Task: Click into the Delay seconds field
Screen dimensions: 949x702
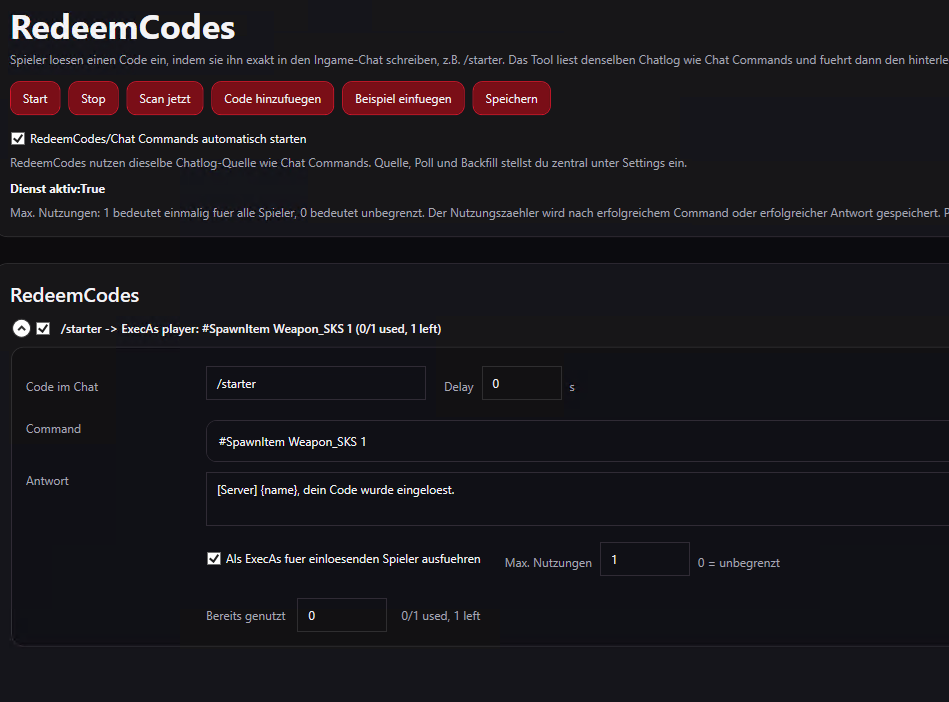Action: click(522, 383)
